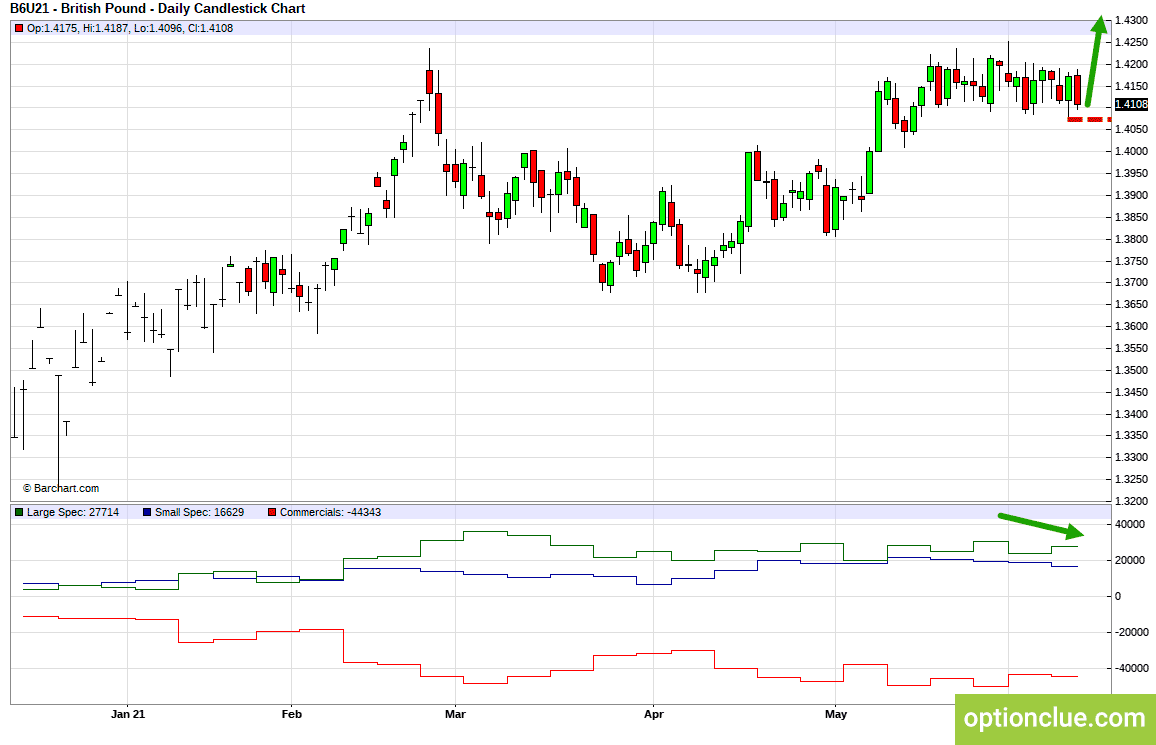The width and height of the screenshot is (1156, 745).
Task: Click the © Barchart.com credit text
Action: coord(60,488)
